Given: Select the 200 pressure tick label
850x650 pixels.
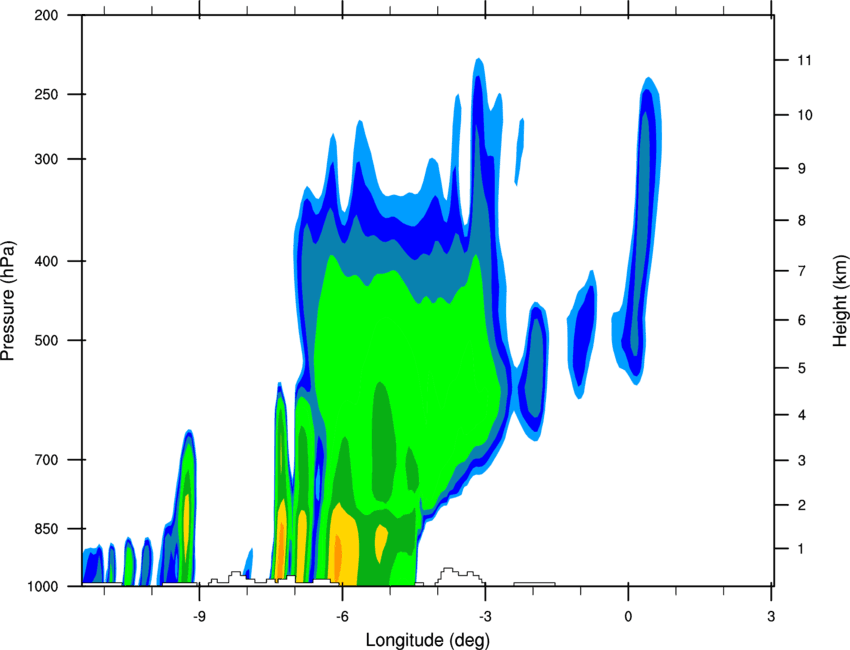Looking at the screenshot, I should pyautogui.click(x=46, y=15).
